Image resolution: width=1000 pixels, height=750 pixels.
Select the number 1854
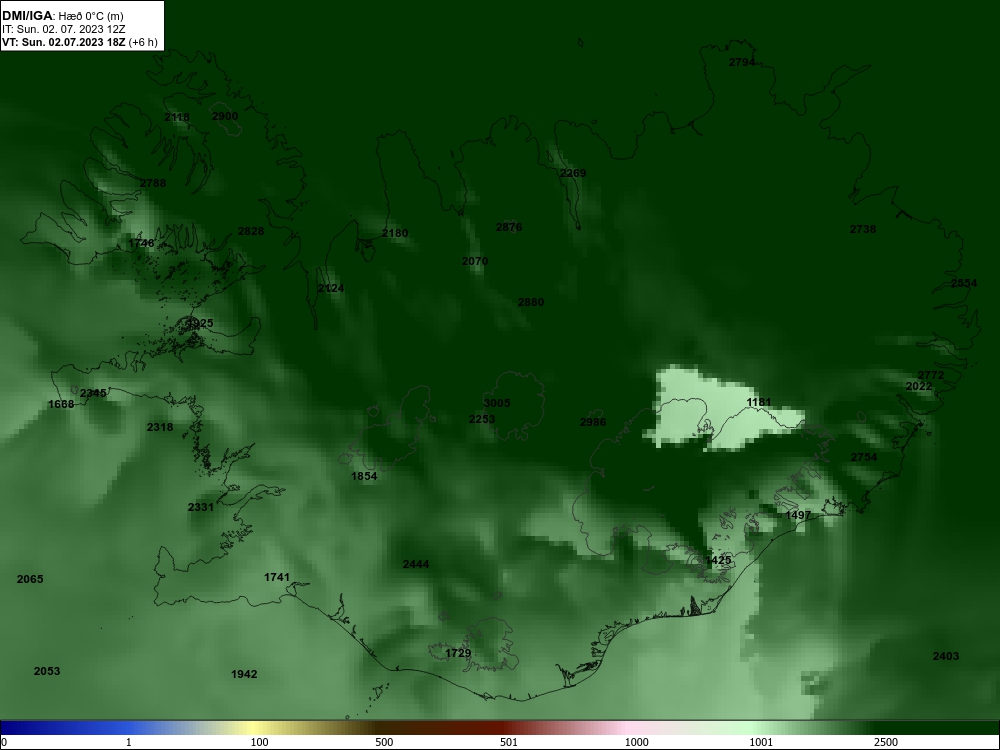point(364,476)
